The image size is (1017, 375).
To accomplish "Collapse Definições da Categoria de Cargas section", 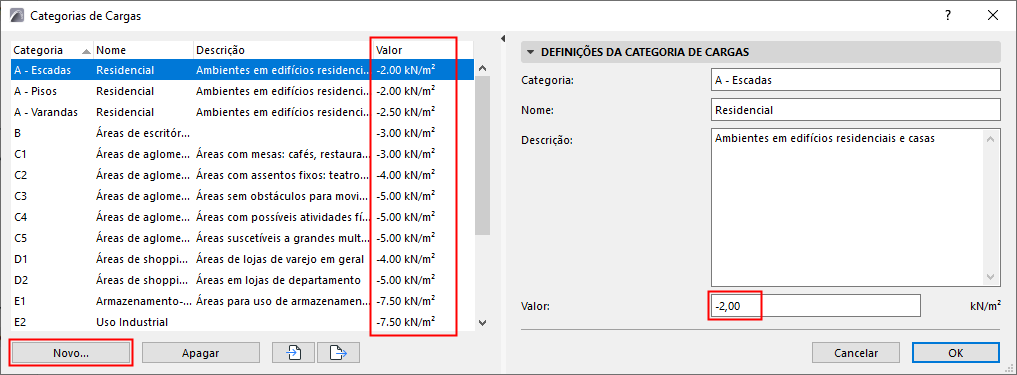I will 531,52.
